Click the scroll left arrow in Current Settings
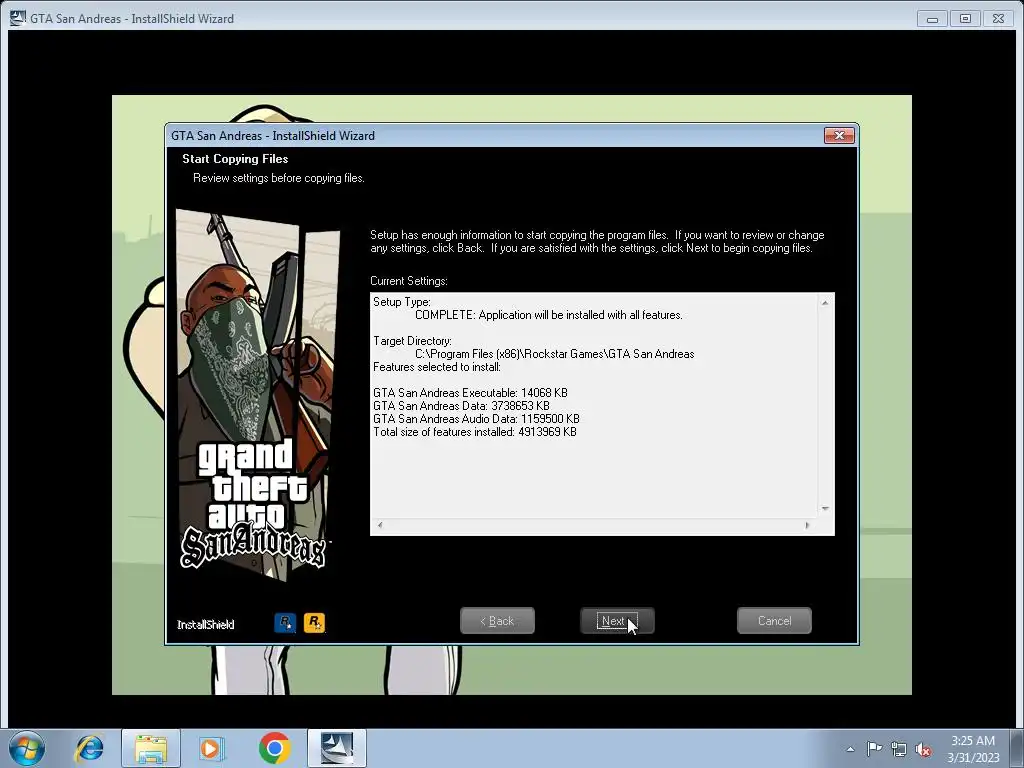This screenshot has width=1024, height=768. 380,525
